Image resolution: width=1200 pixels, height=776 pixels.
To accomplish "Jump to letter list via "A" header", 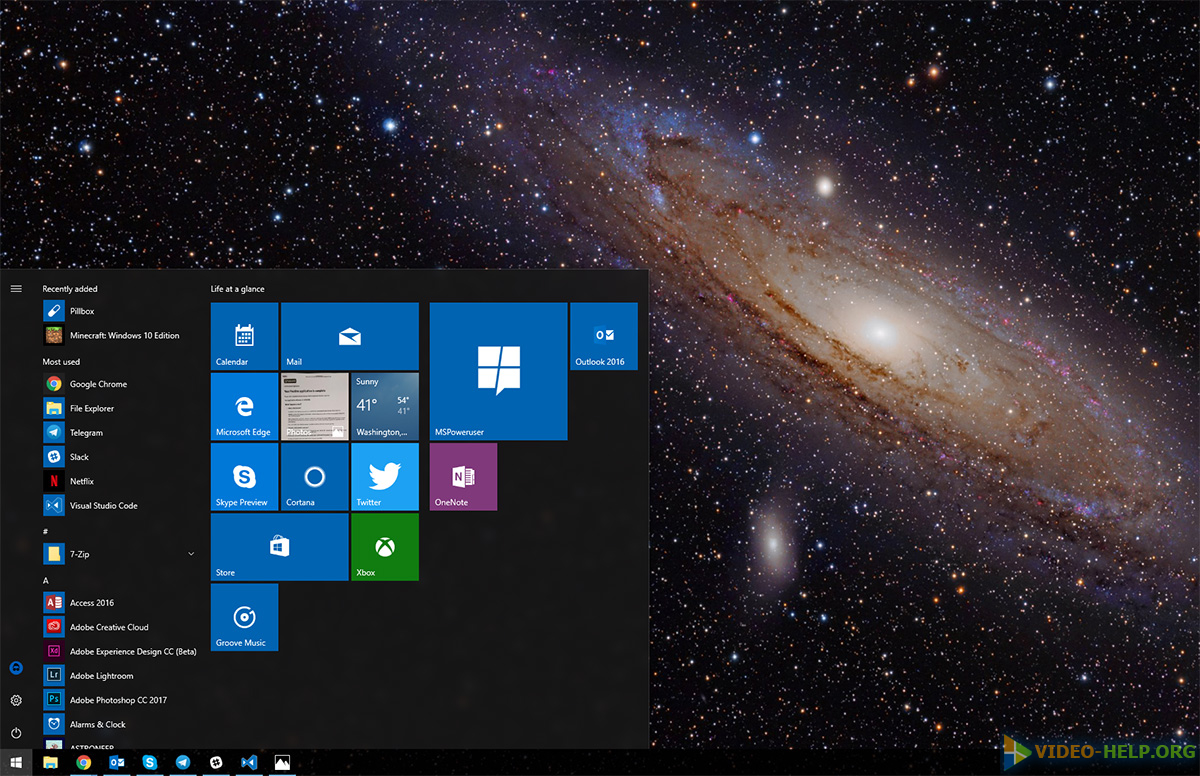I will [x=46, y=581].
